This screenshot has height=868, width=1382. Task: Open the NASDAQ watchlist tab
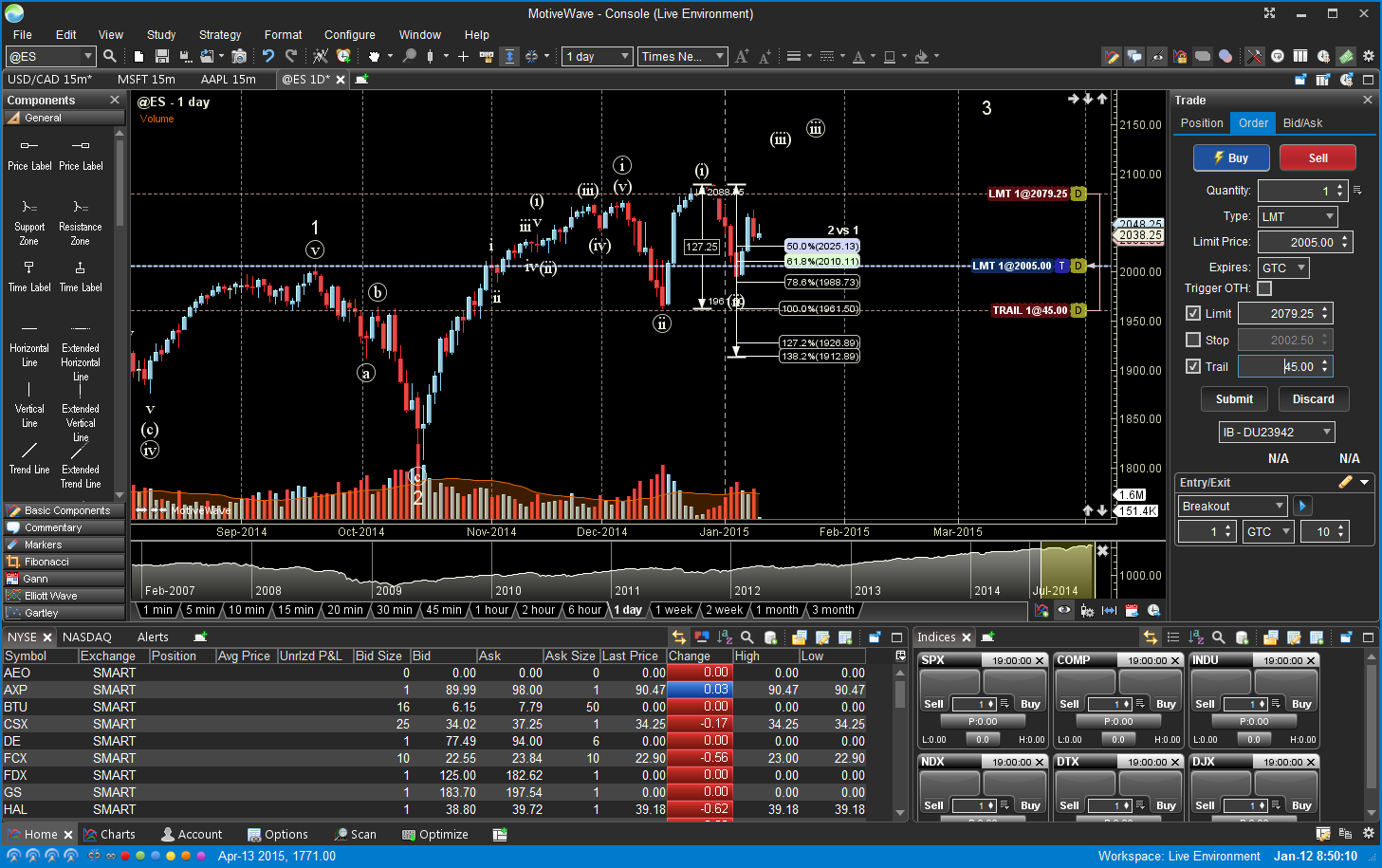[87, 637]
